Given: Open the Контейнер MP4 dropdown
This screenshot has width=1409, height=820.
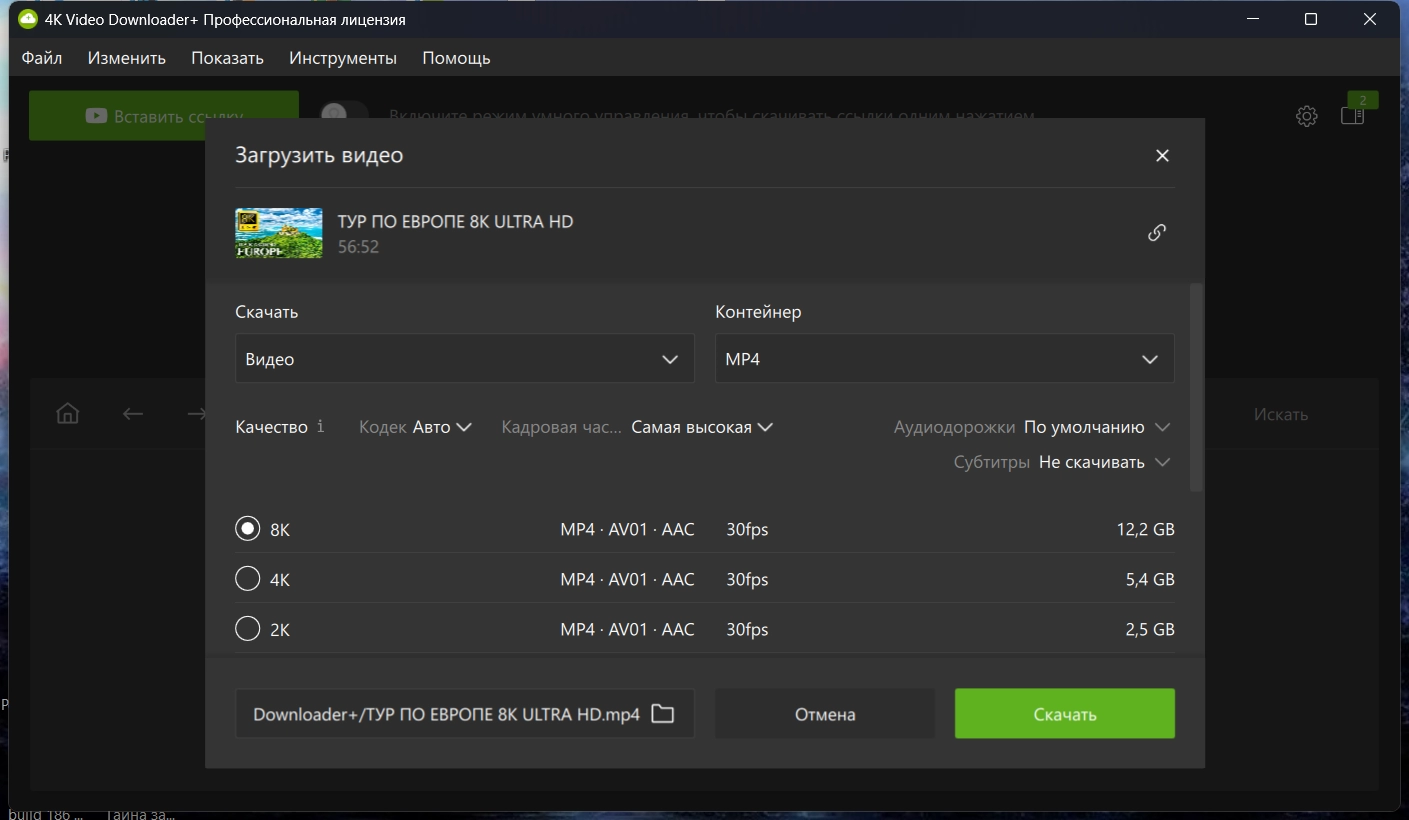Looking at the screenshot, I should (x=945, y=359).
